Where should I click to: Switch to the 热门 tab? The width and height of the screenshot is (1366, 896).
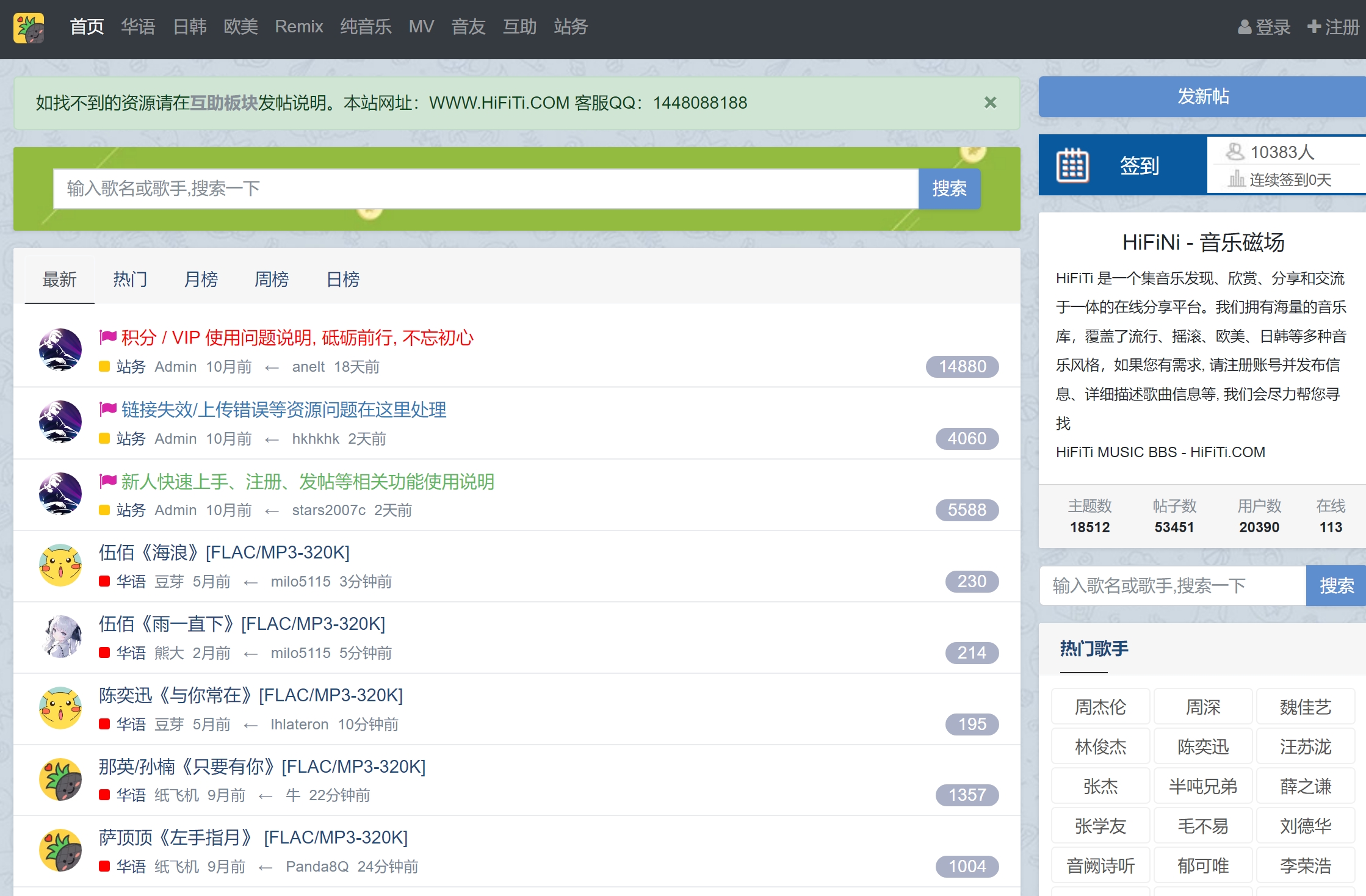pyautogui.click(x=130, y=280)
